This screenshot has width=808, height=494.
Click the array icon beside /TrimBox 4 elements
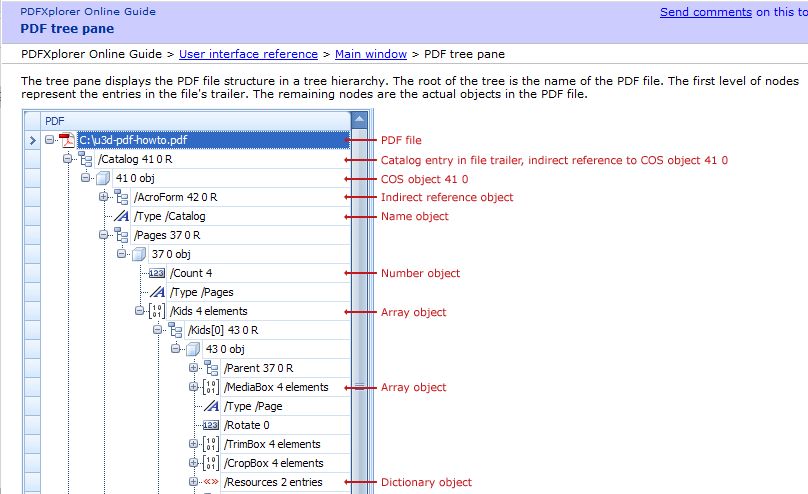[211, 444]
